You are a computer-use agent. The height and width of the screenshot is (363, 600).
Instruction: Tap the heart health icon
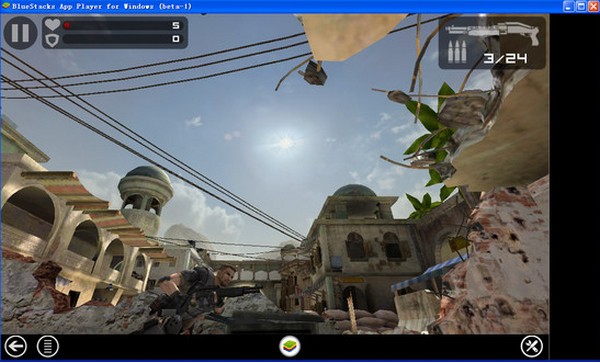(x=52, y=25)
